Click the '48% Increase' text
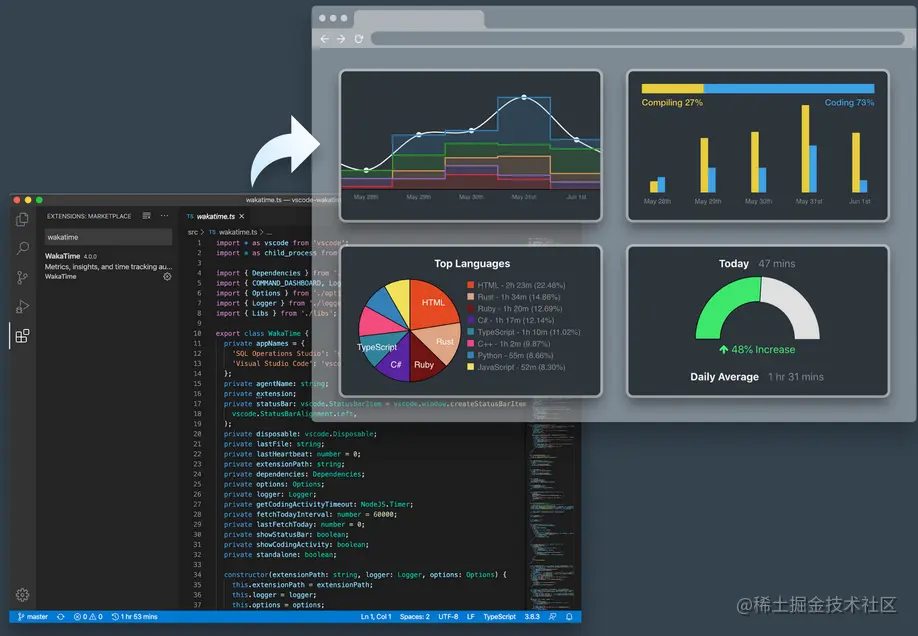918x636 pixels. pos(763,350)
